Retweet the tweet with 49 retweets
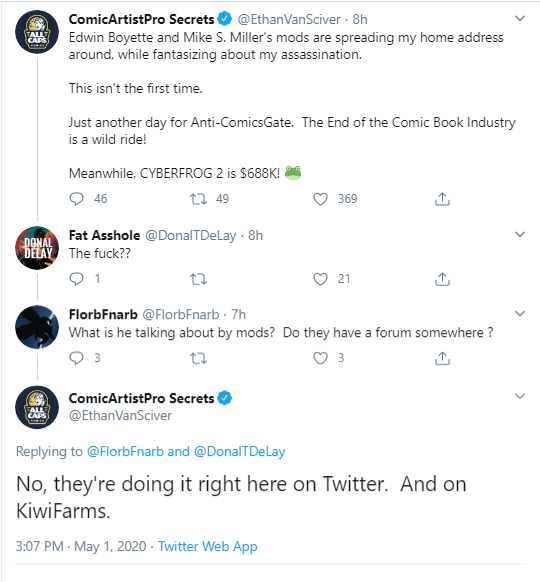Viewport: 540px width, 582px height. 198,199
